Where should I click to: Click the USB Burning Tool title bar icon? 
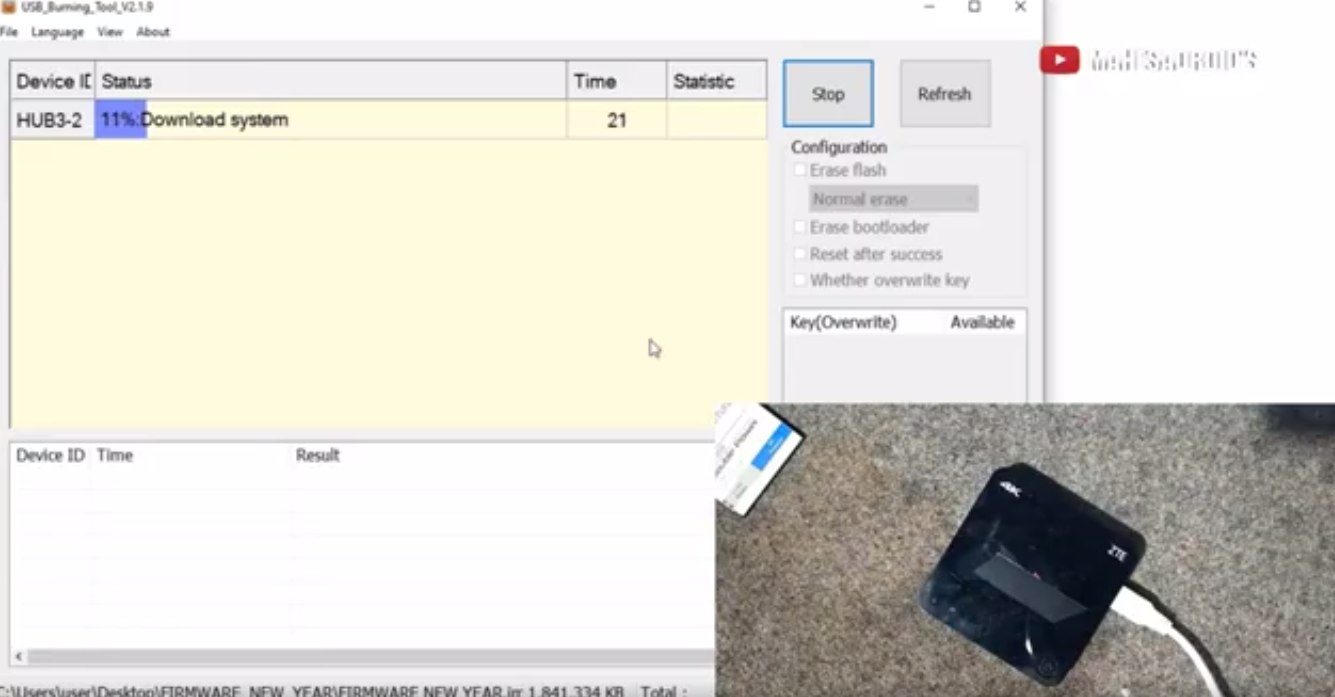7,7
